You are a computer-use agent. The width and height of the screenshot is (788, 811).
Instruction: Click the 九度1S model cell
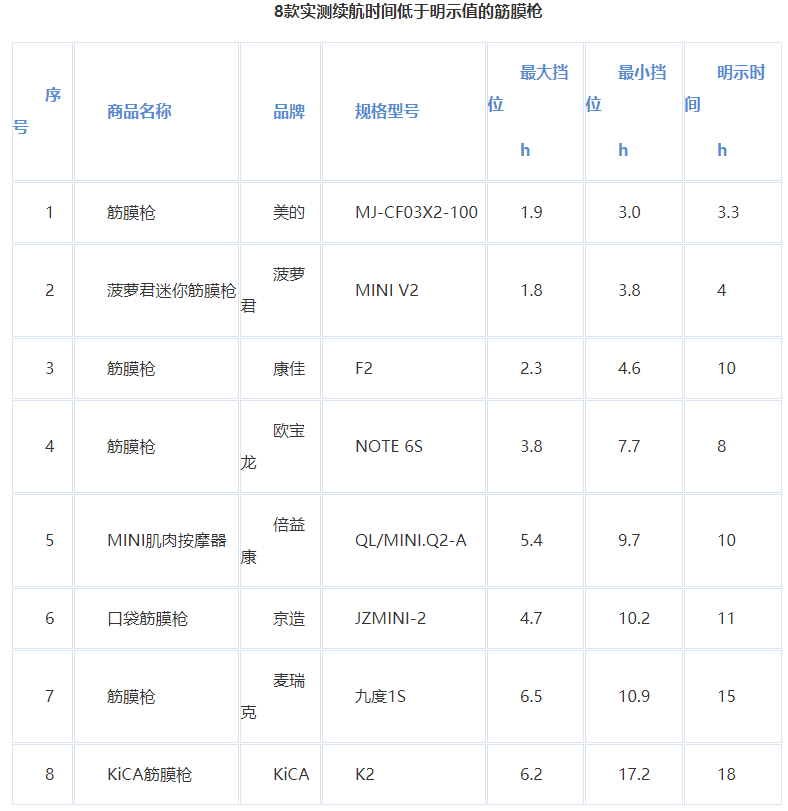coord(380,697)
